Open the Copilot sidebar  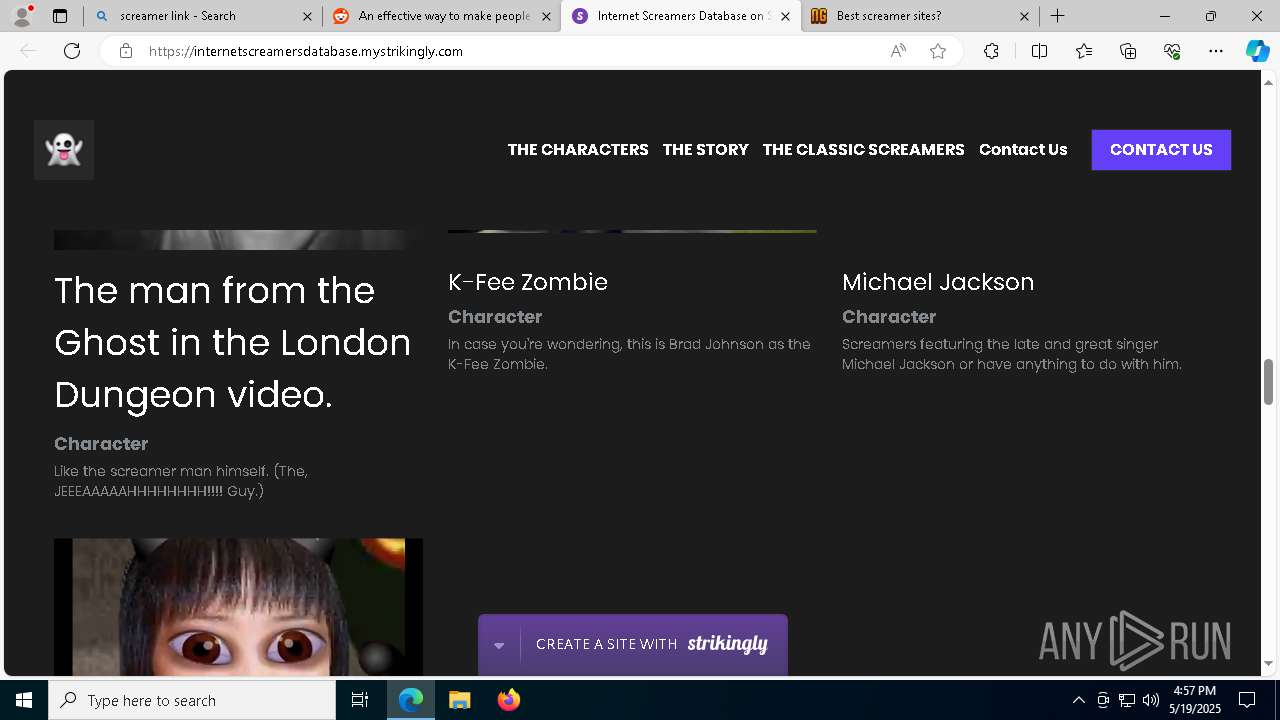point(1257,51)
